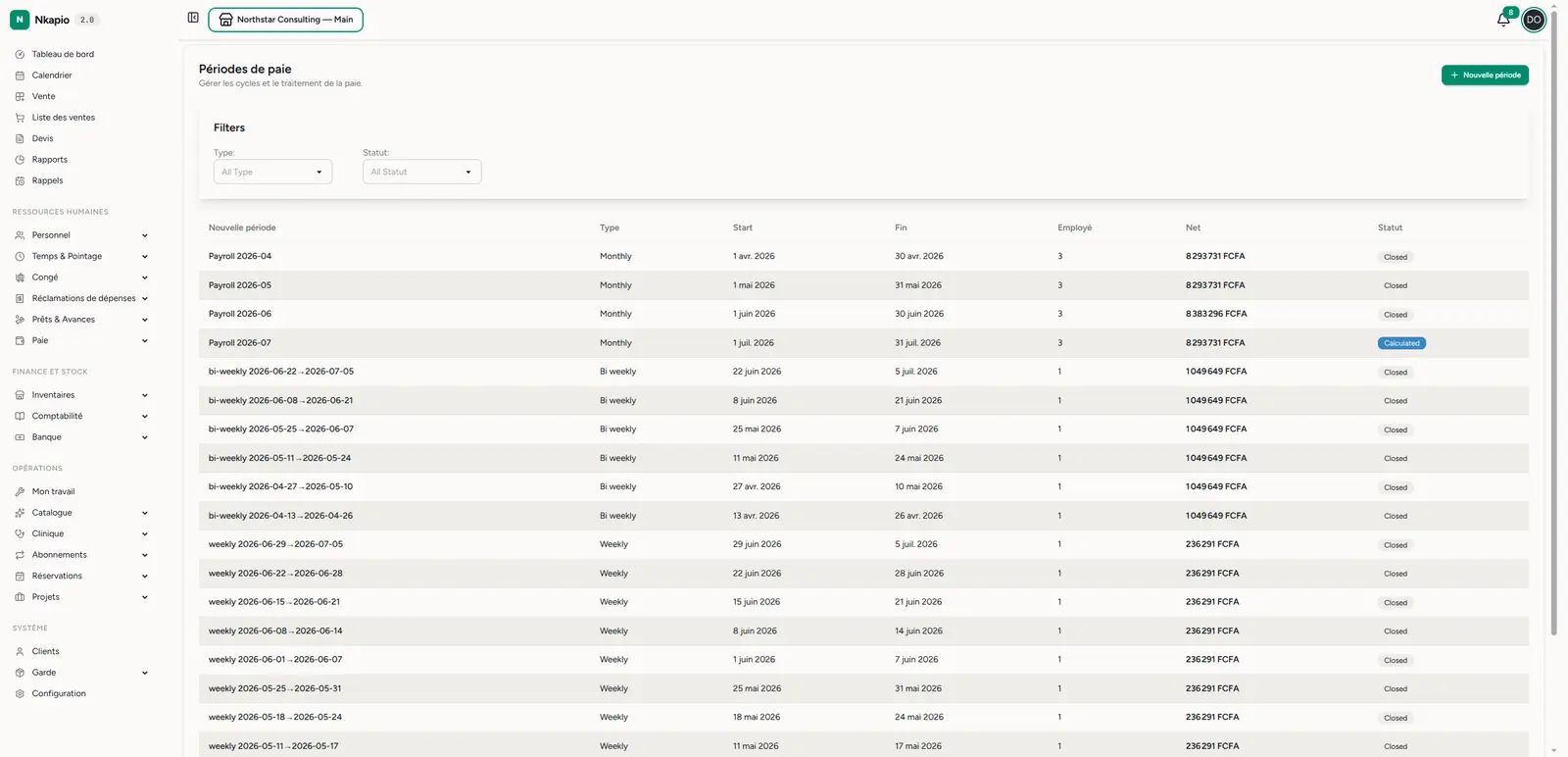Sort by the Statut column header
The height and width of the screenshot is (757, 1568).
click(1390, 227)
